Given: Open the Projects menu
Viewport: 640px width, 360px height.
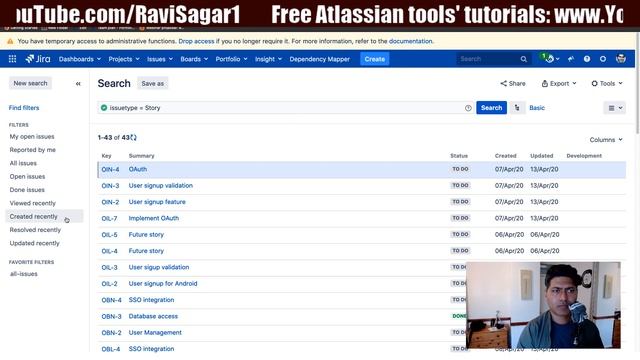Looking at the screenshot, I should (124, 59).
